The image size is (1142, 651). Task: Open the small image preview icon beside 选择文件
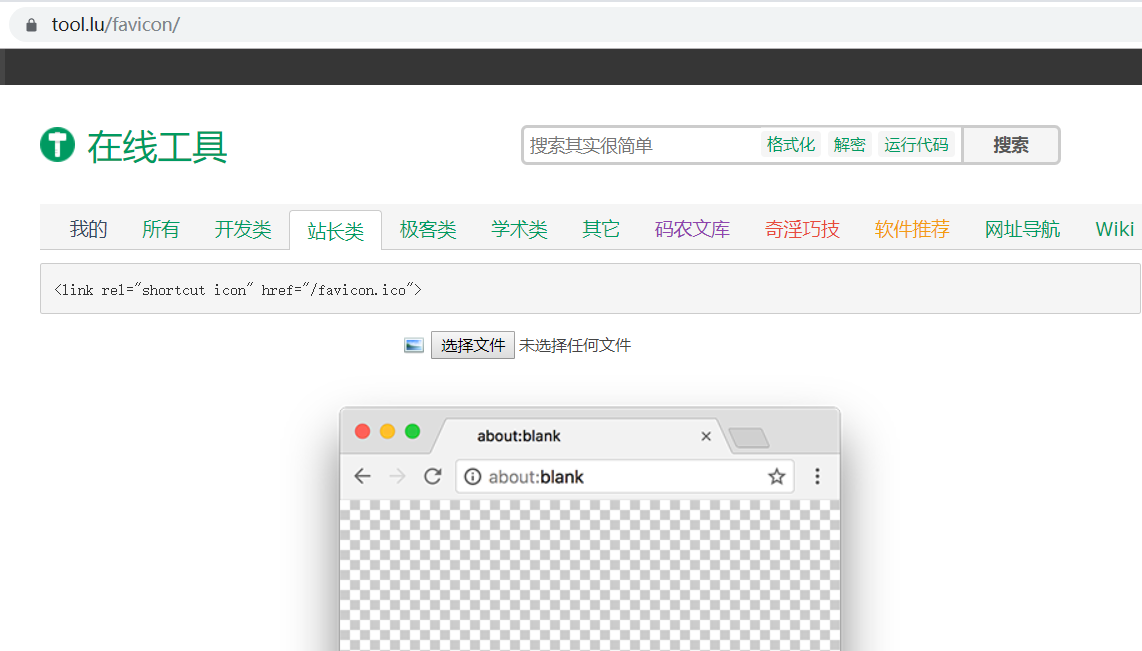click(x=413, y=344)
